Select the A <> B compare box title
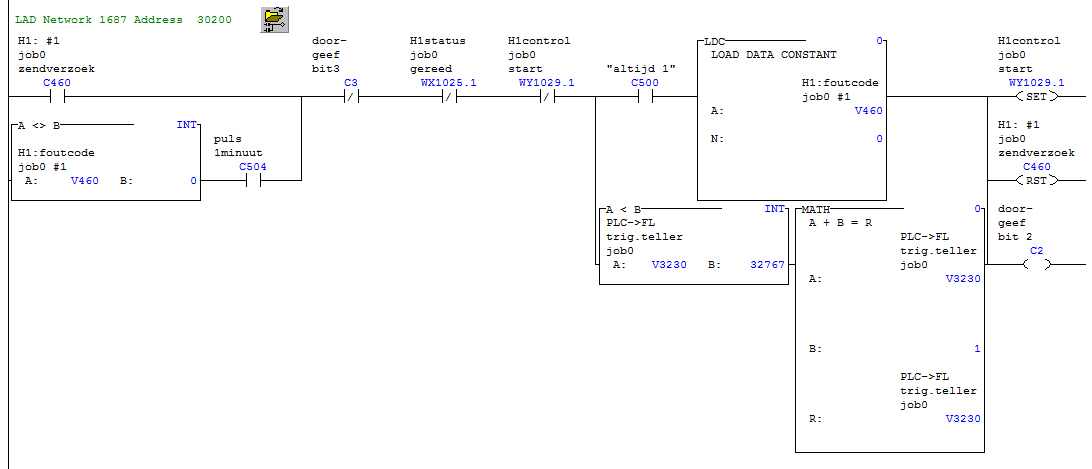 pos(37,126)
